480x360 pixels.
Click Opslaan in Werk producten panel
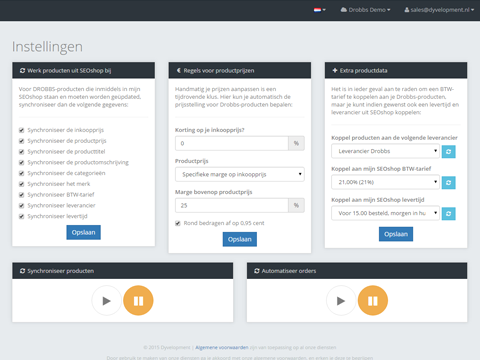(x=83, y=232)
